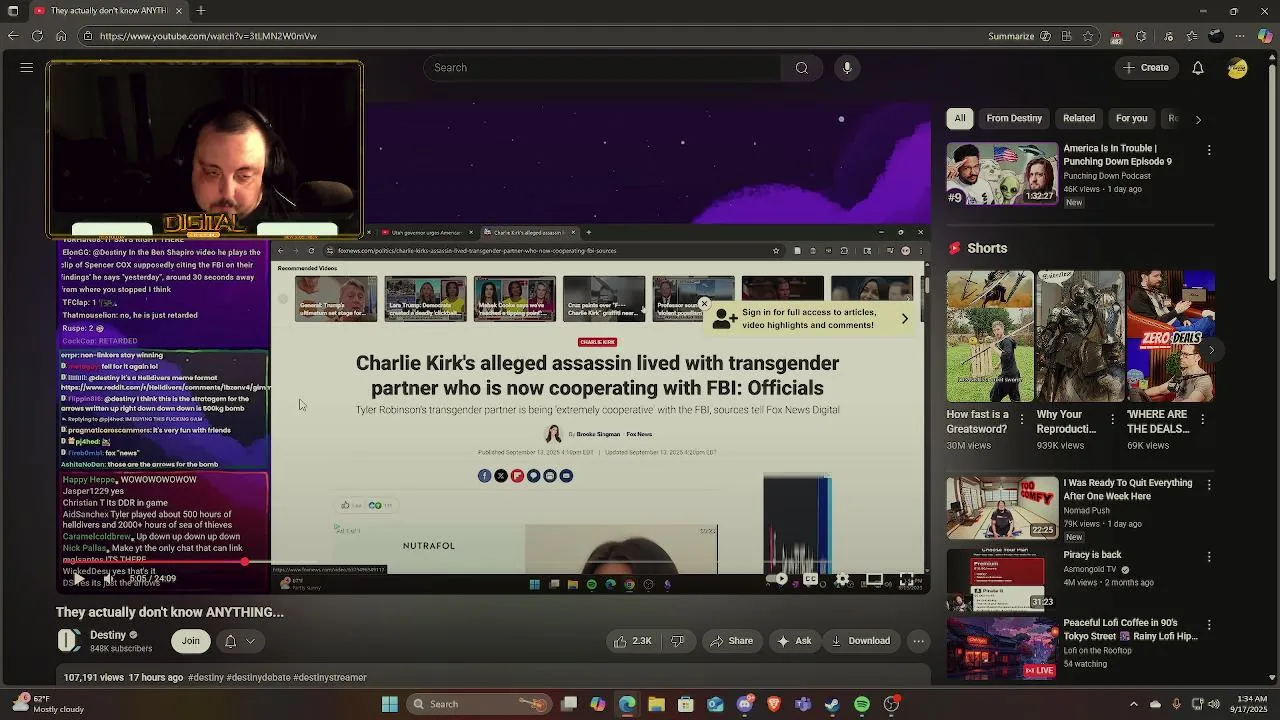Open options for Peaceful Lofi Coffee stream

pos(1209,624)
